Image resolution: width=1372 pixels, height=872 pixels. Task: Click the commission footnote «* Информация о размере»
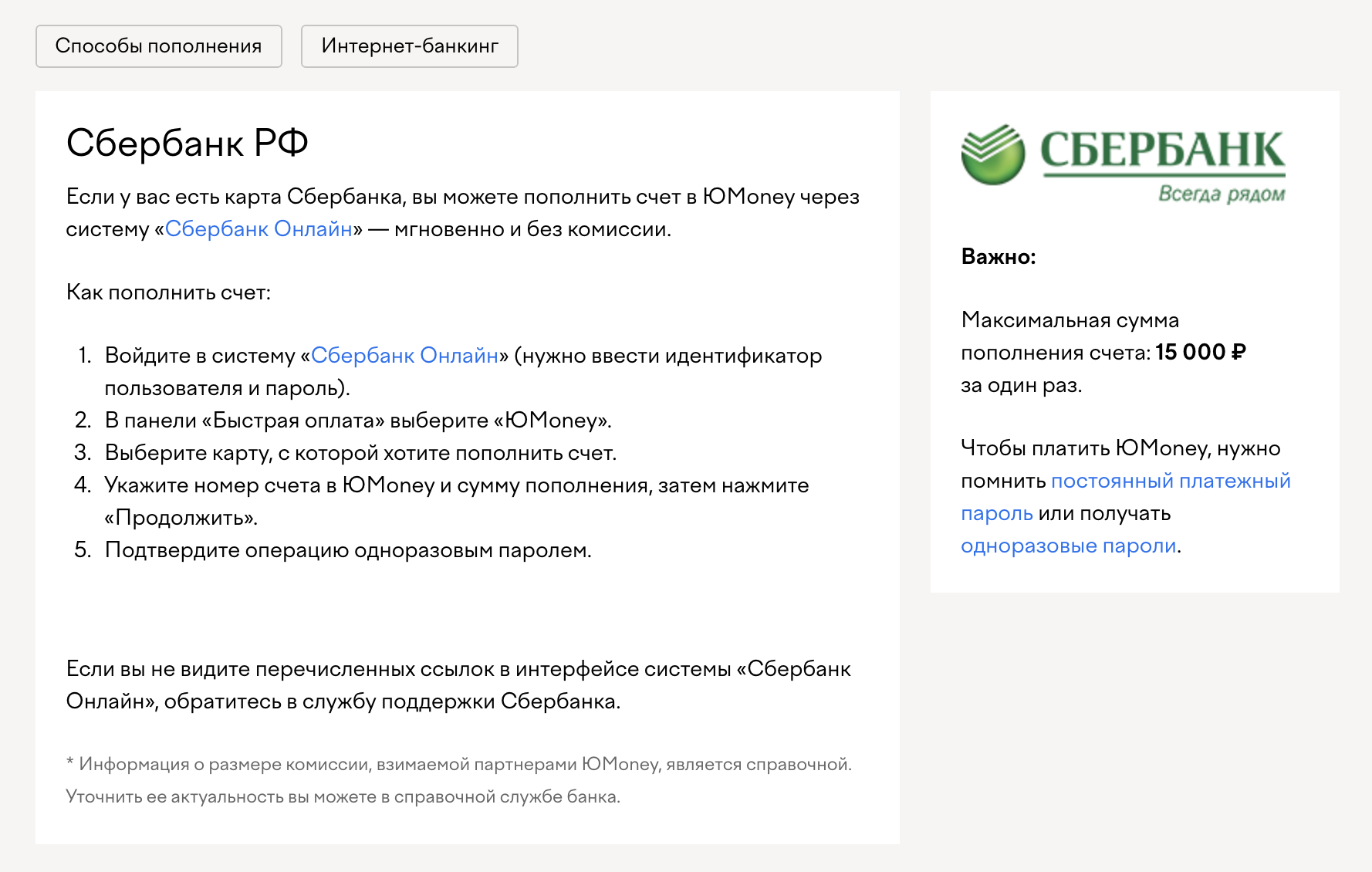coord(459,780)
